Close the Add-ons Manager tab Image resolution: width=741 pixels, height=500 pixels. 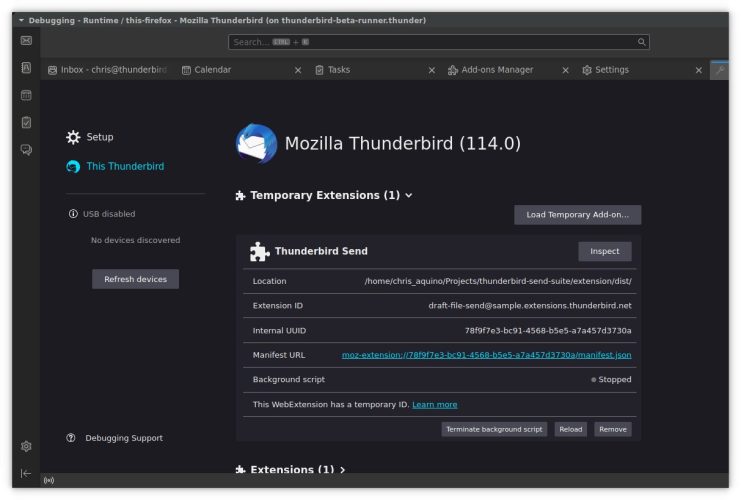pos(566,70)
